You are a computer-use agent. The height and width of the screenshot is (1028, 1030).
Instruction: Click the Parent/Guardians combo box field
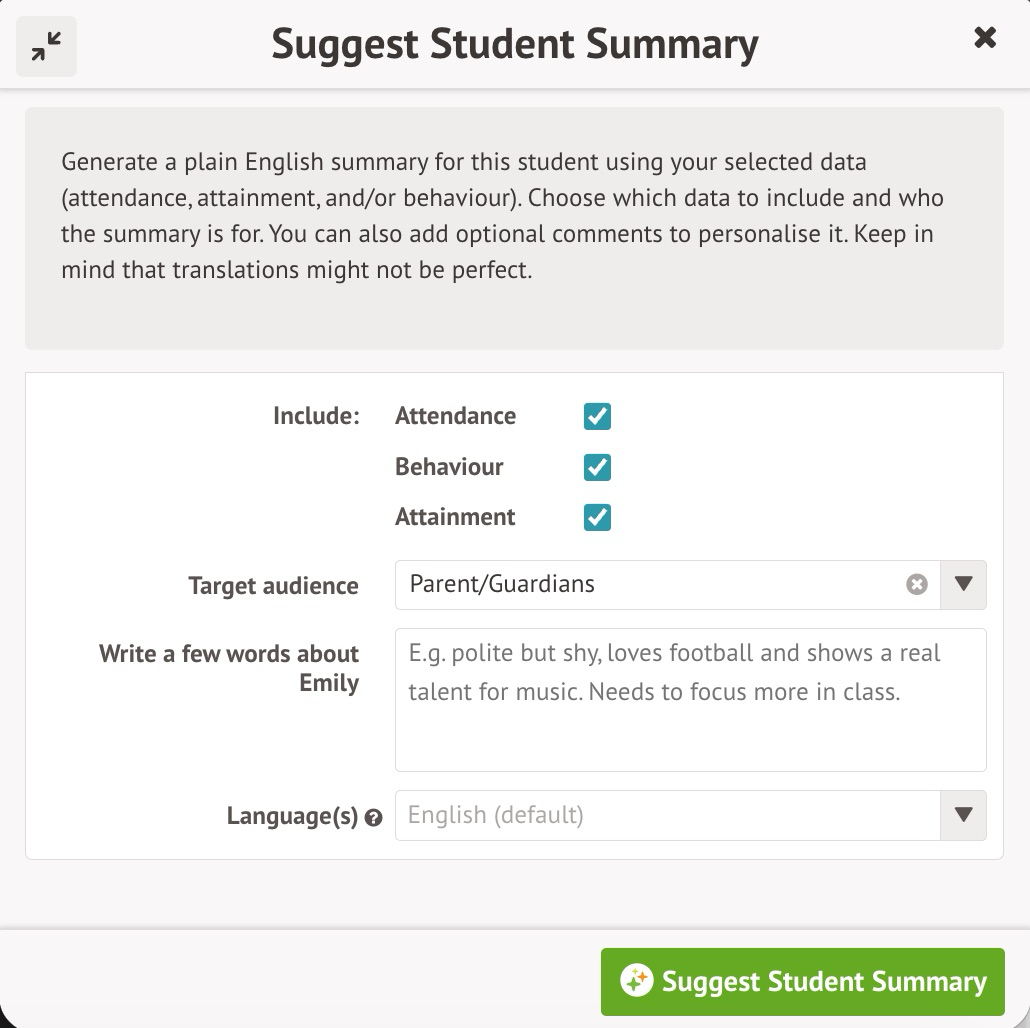[x=650, y=585]
